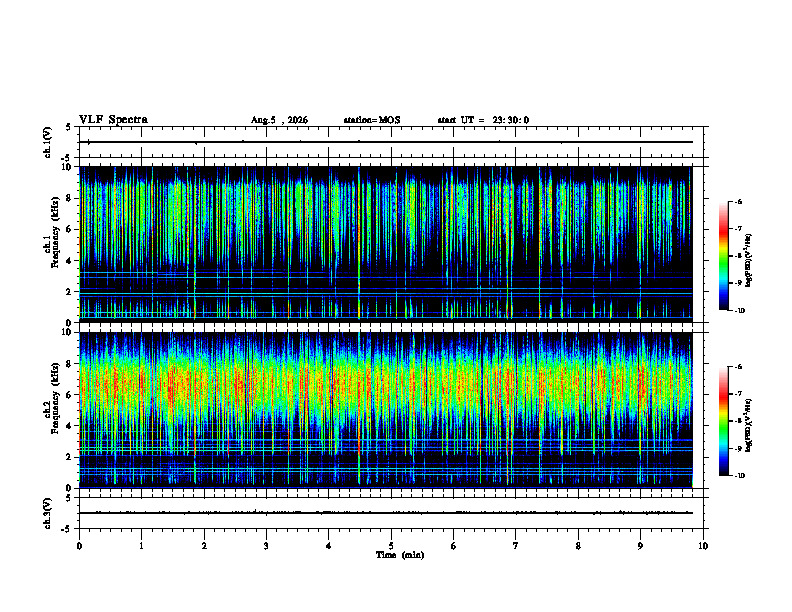Click the 'VLF Spectra' plot title

click(x=113, y=120)
